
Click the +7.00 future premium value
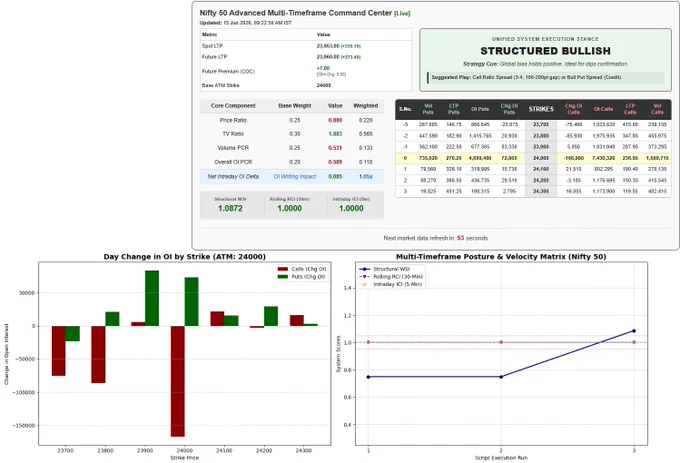(x=324, y=68)
